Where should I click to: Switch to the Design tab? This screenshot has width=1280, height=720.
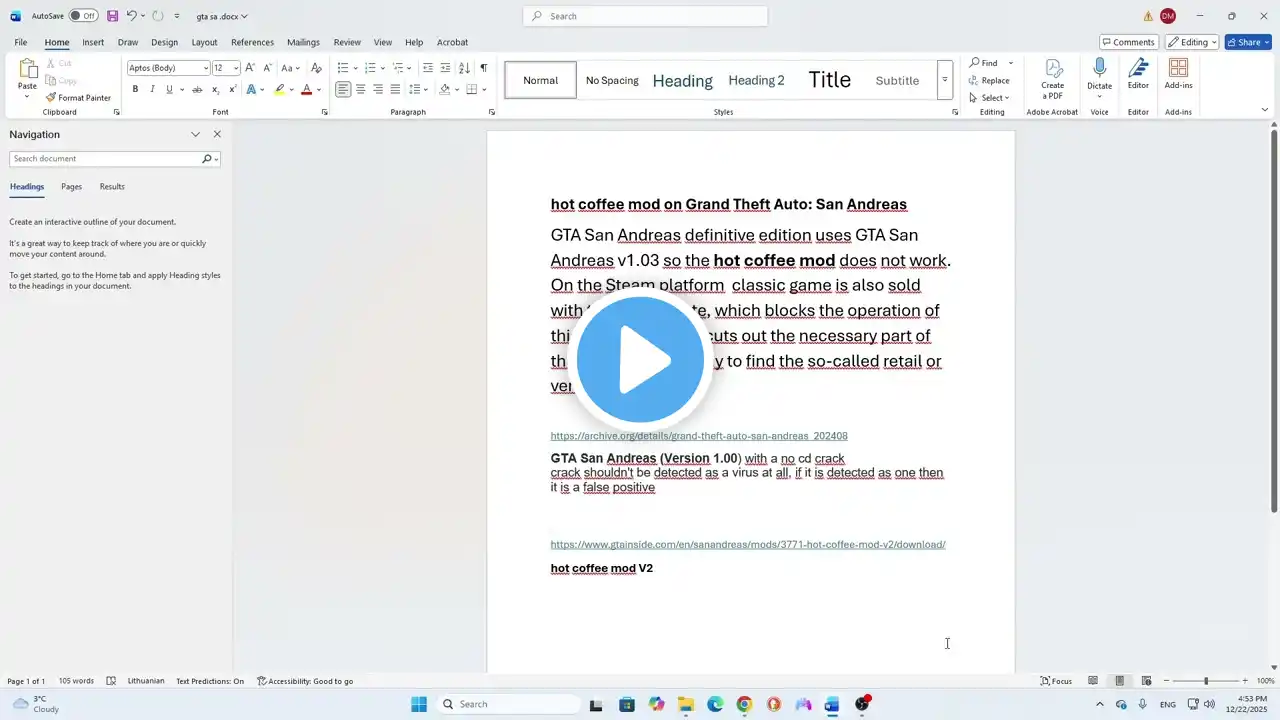coord(165,42)
